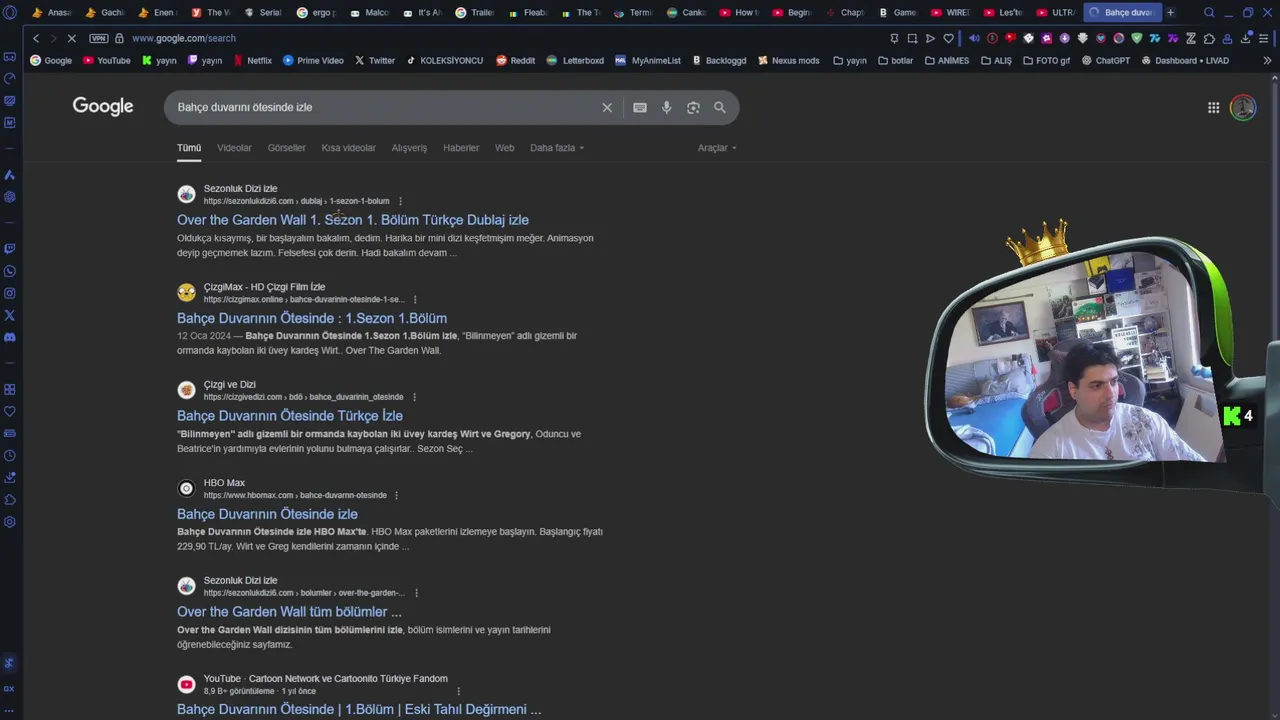Viewport: 1280px width, 720px height.
Task: Open the Netflix bookmark
Action: pyautogui.click(x=252, y=60)
